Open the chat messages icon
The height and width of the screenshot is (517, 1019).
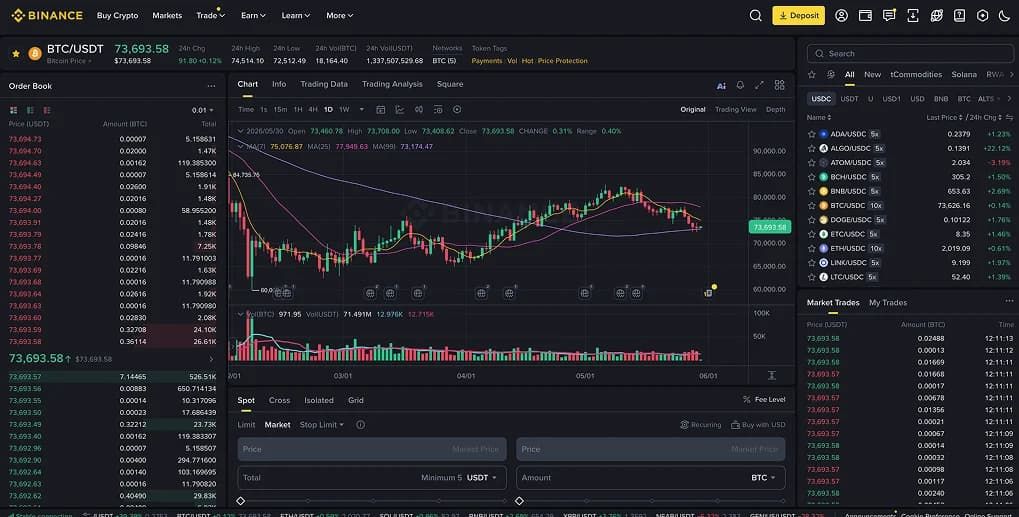click(x=889, y=16)
